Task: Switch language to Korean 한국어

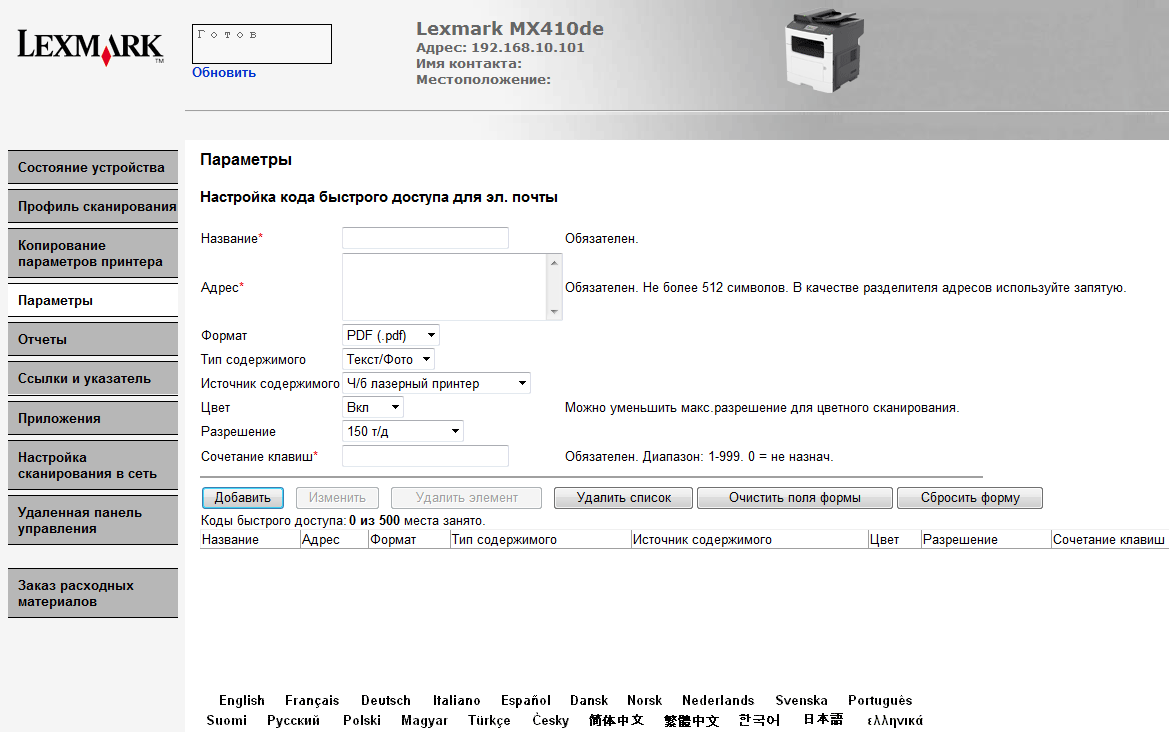Action: 759,720
